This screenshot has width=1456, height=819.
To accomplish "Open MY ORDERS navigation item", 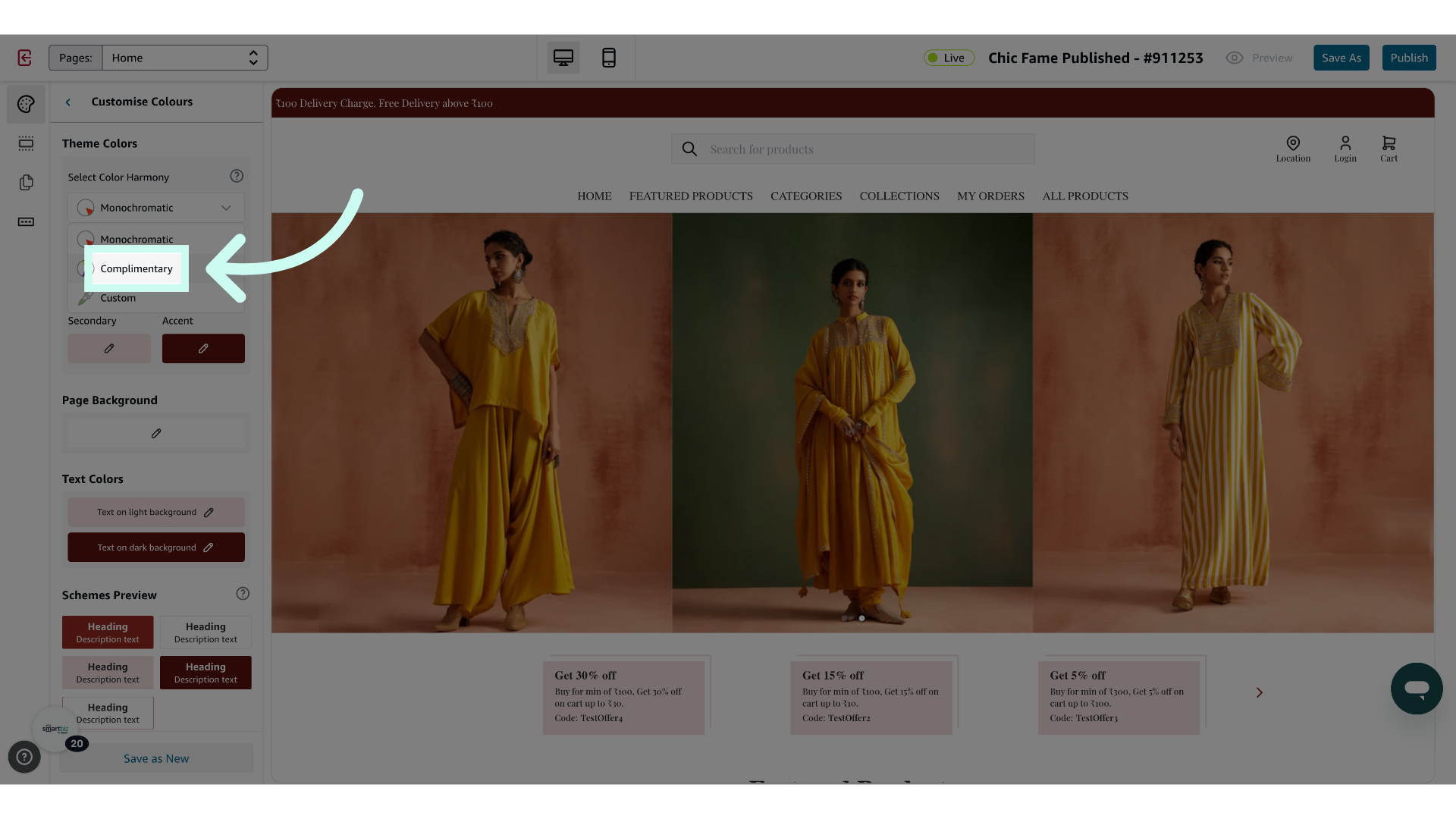I will (x=990, y=196).
